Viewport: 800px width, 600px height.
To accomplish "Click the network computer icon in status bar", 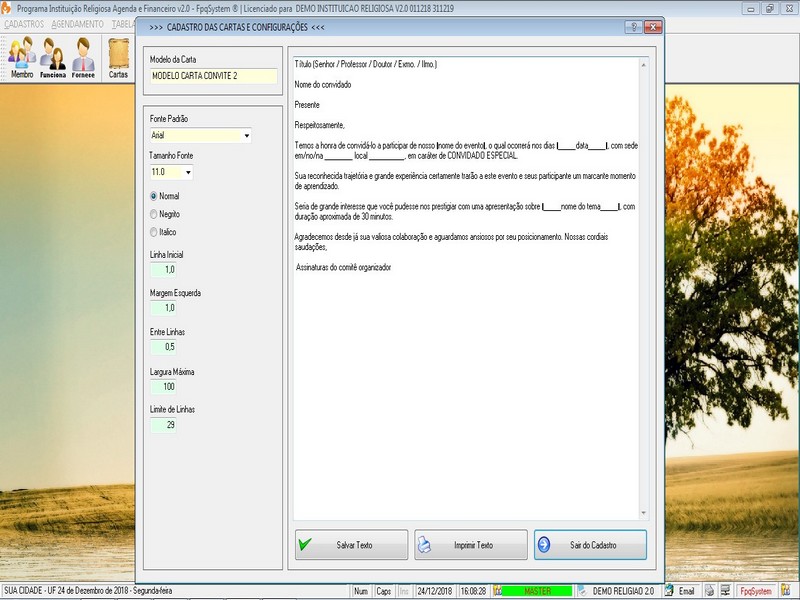I will 725,591.
